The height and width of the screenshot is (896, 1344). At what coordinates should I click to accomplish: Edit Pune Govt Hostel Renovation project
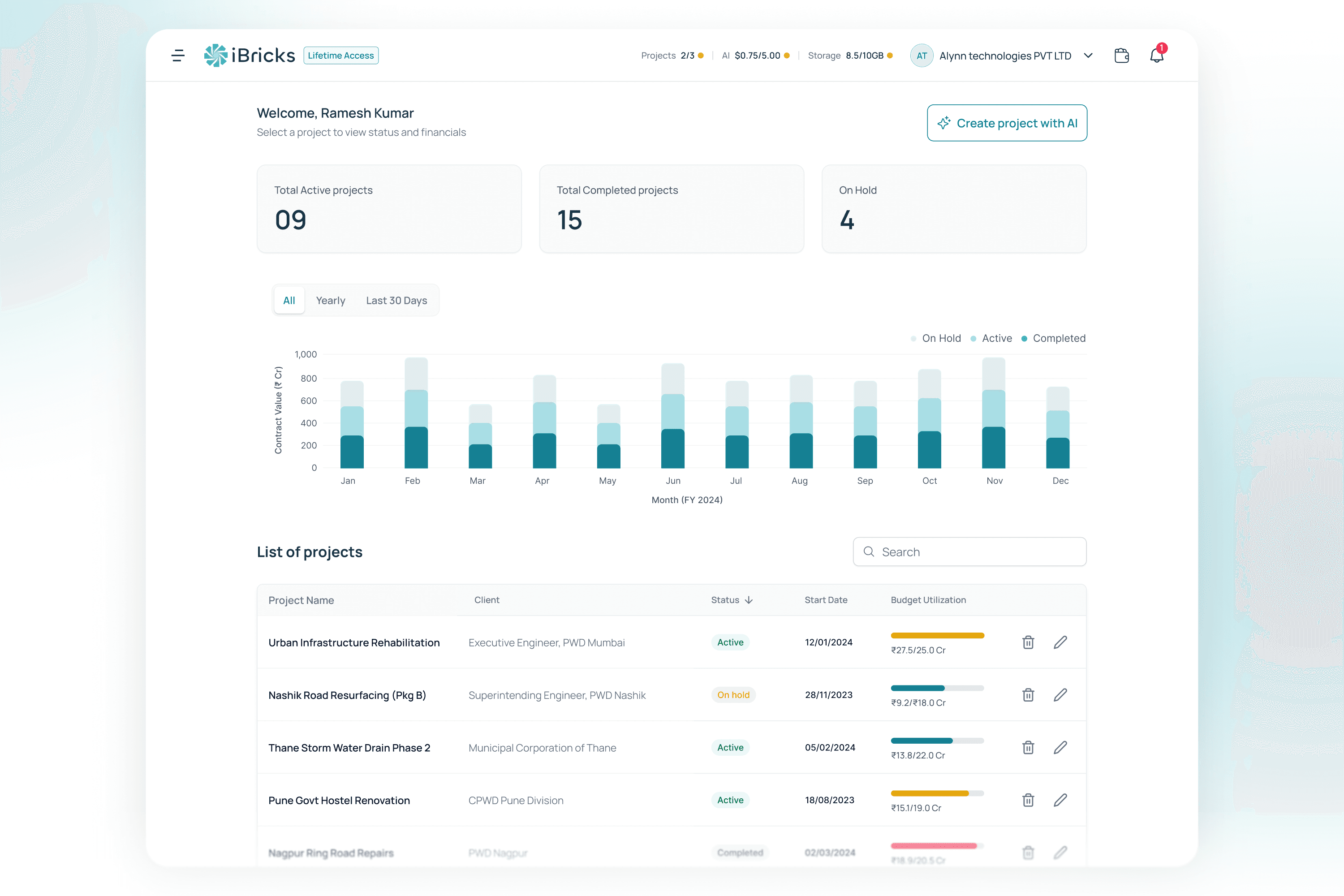(1060, 800)
